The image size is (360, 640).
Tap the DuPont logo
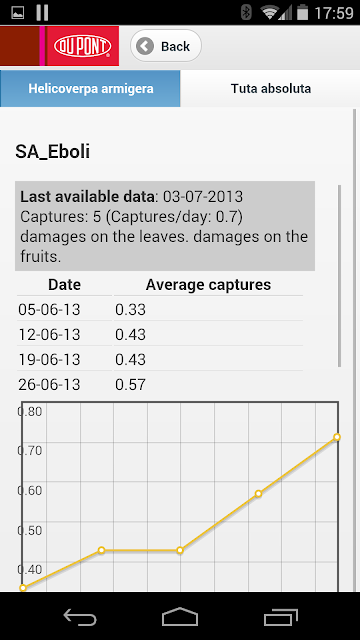point(83,46)
